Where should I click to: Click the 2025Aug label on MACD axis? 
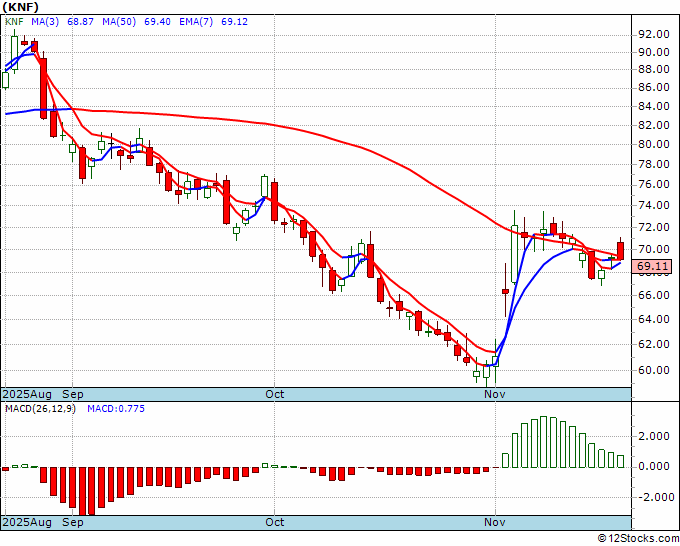[27, 522]
